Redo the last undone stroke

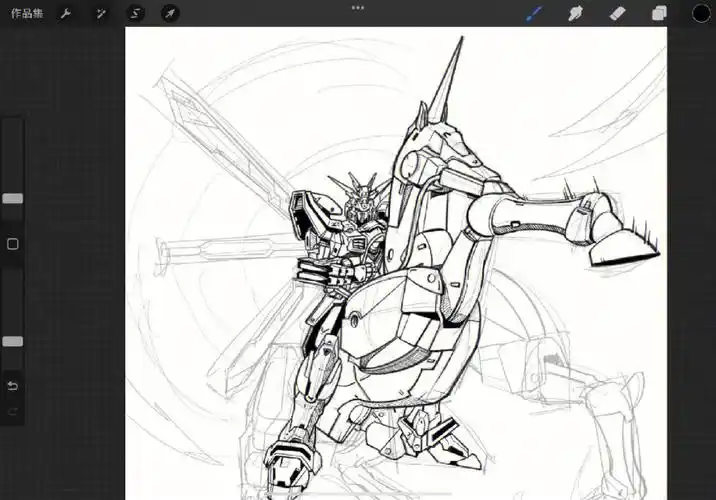click(x=13, y=411)
